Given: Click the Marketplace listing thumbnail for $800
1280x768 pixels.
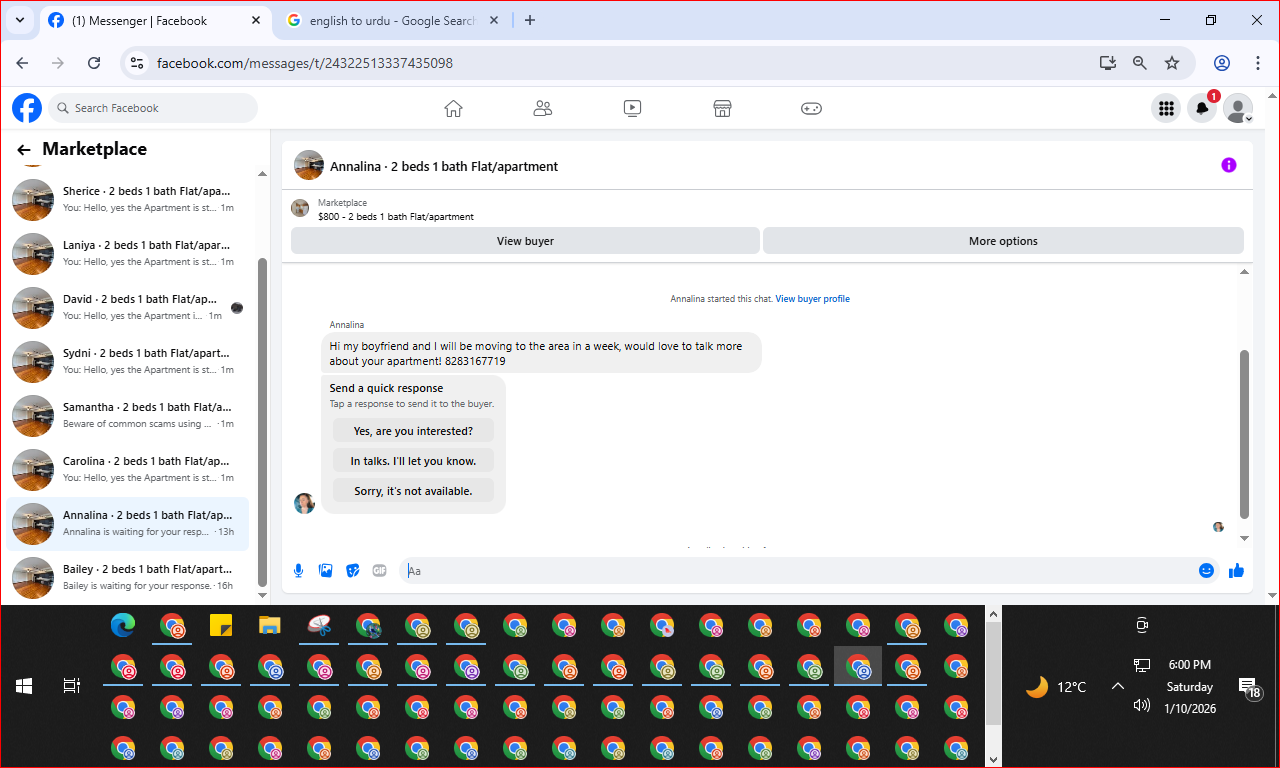Looking at the screenshot, I should tap(300, 208).
